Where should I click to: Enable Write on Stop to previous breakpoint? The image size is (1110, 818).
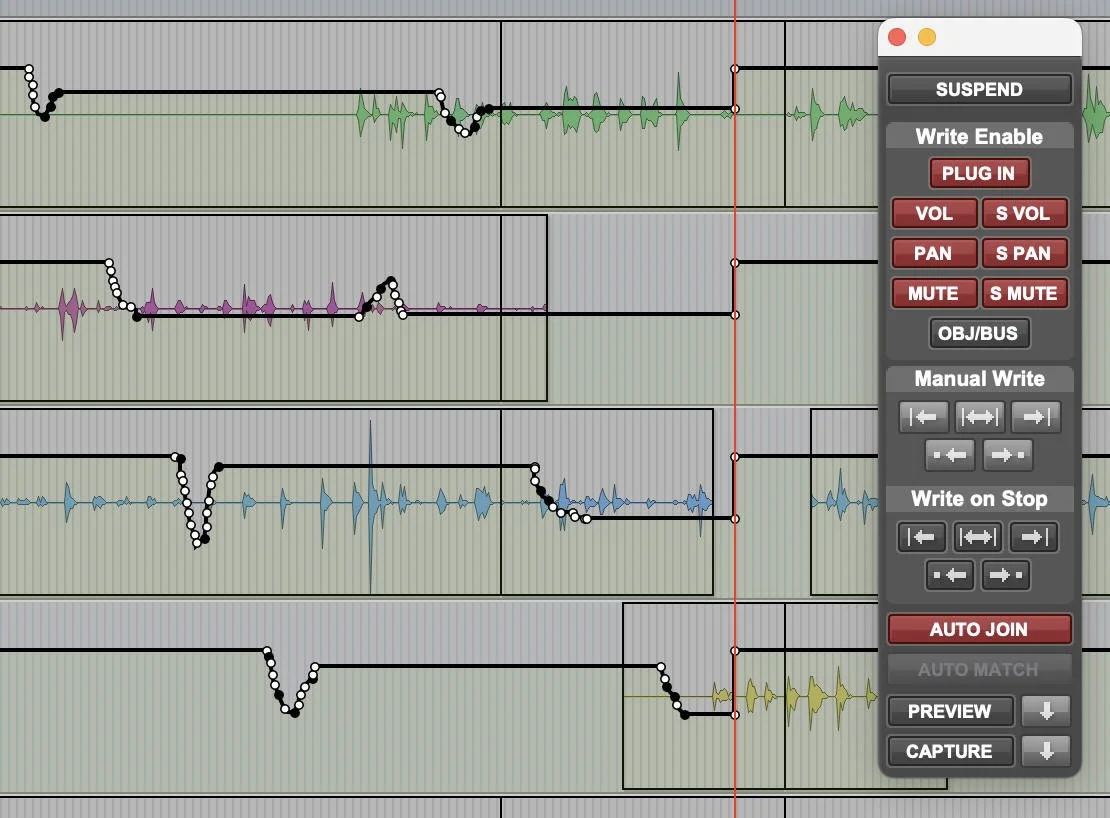point(950,575)
